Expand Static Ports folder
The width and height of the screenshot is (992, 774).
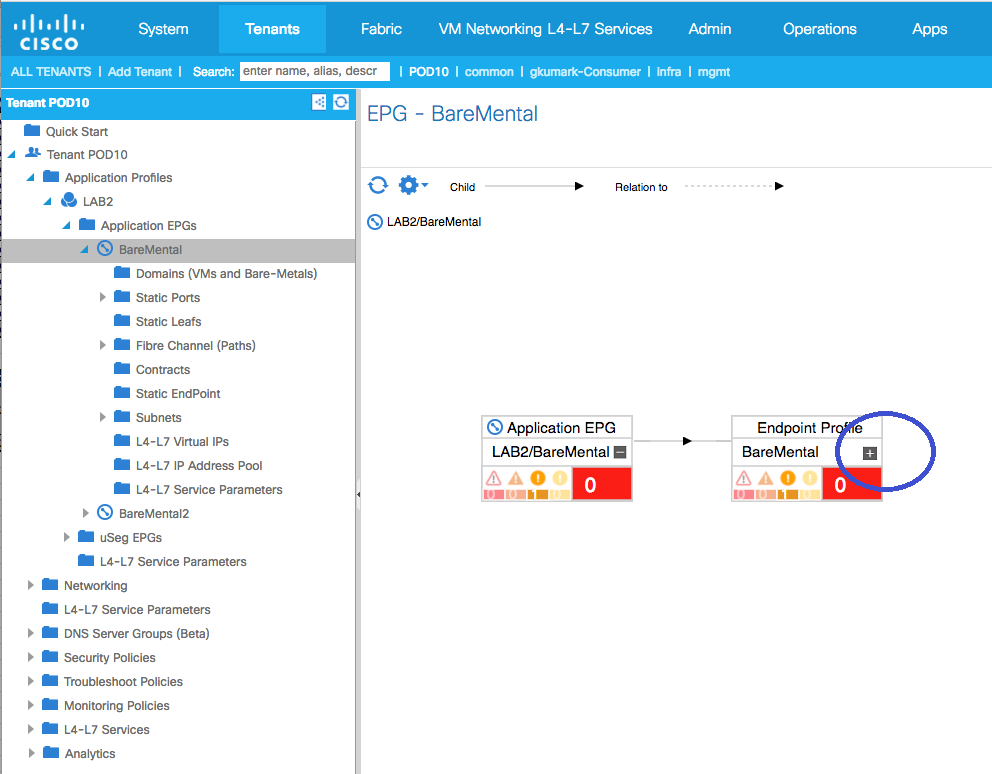click(102, 297)
